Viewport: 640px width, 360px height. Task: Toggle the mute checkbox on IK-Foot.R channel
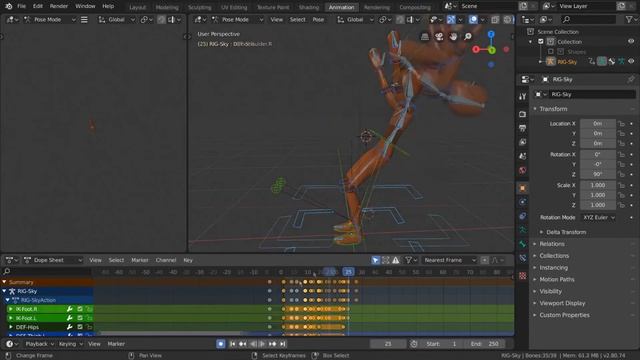point(80,309)
